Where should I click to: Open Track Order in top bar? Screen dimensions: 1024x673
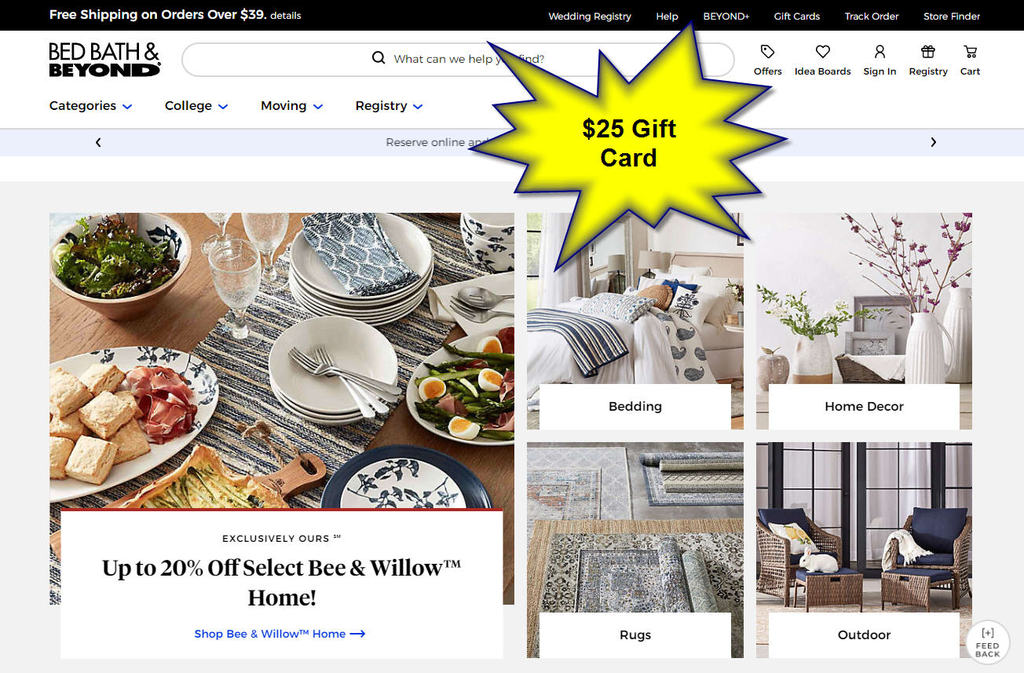(871, 16)
